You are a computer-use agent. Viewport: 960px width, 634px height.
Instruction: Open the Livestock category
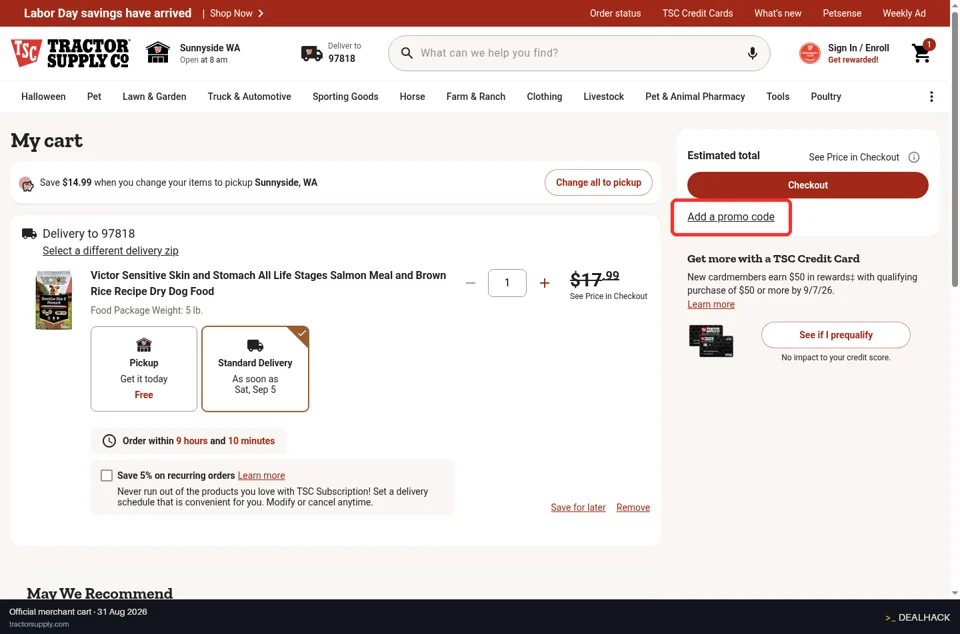(604, 97)
